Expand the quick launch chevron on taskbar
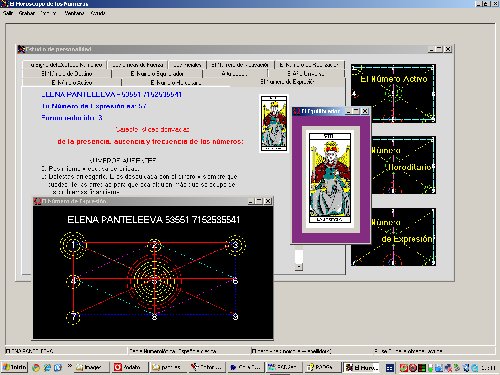Image resolution: width=500 pixels, height=375 pixels. [x=69, y=366]
